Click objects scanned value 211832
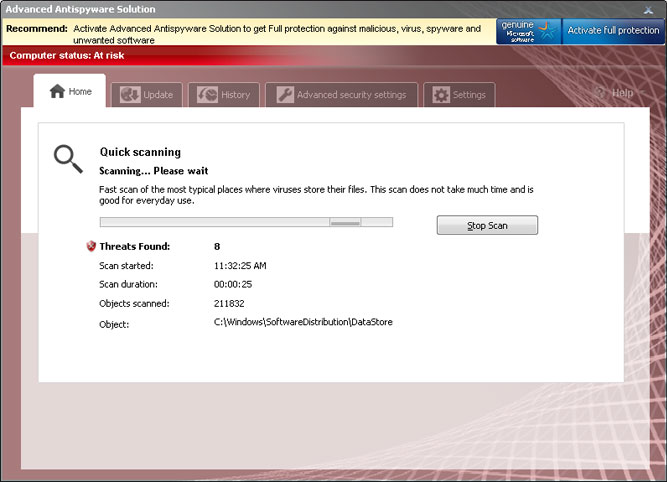The image size is (667, 482). (229, 303)
